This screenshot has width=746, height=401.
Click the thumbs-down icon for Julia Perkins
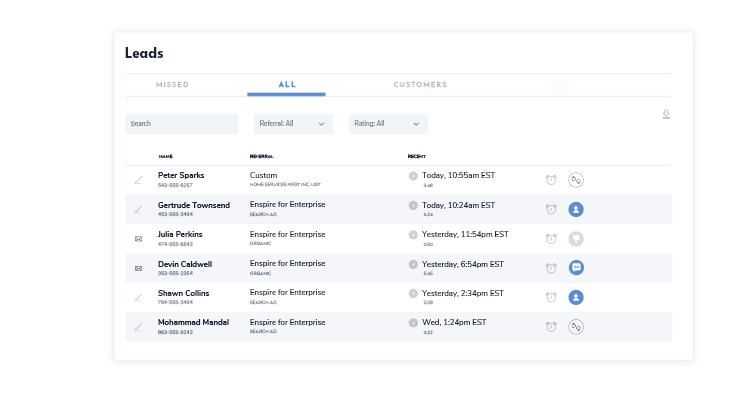(576, 239)
